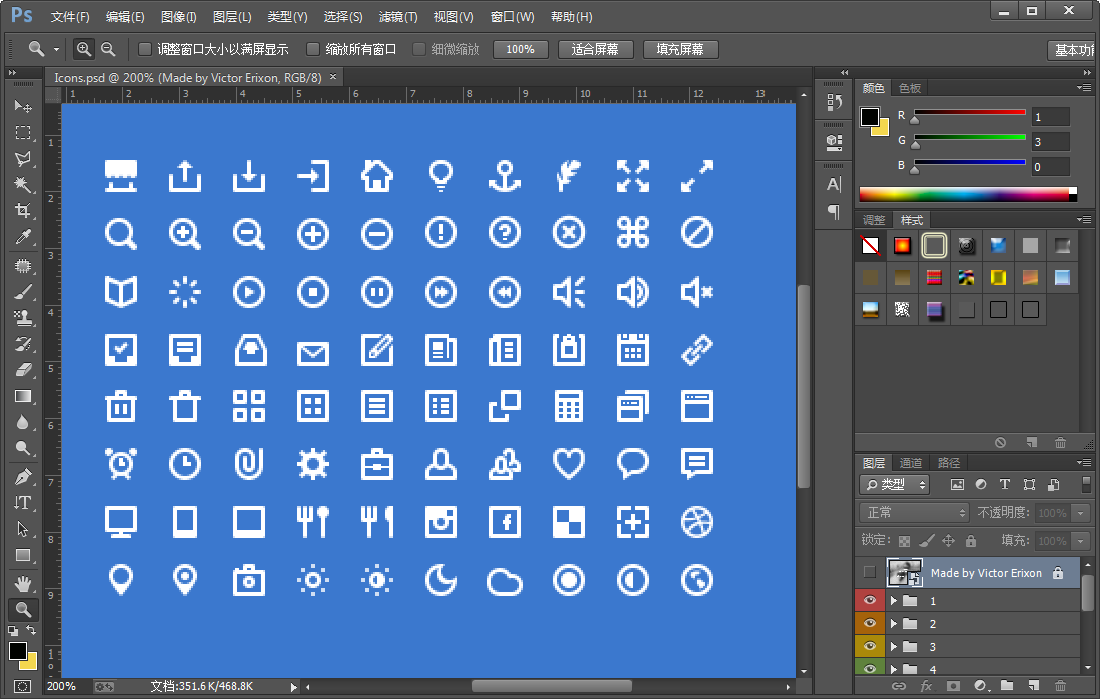Choose the Pen tool
Screen dimensions: 1100x699
tap(22, 476)
